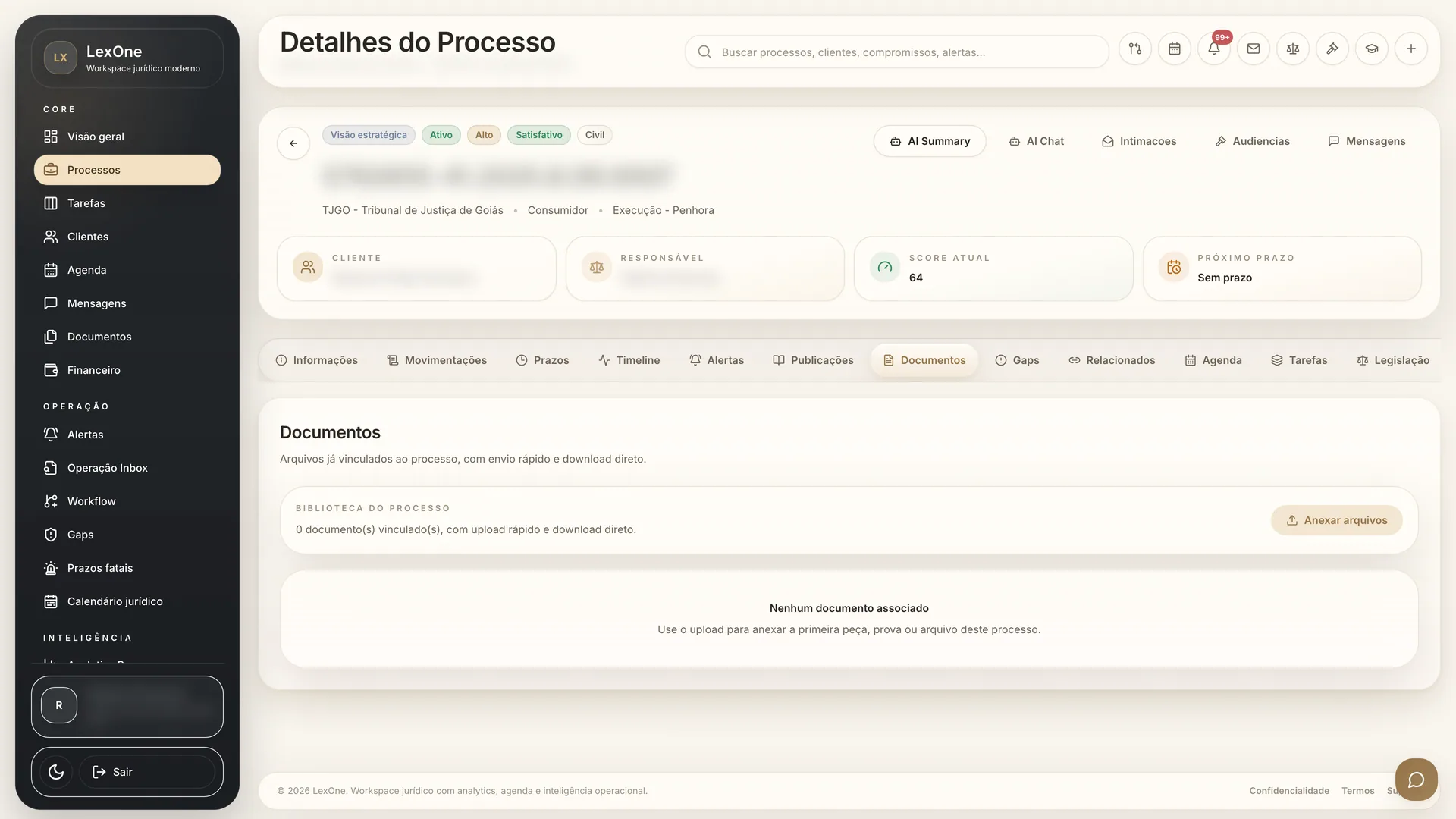This screenshot has width=1456, height=819.
Task: Open the AI Summary button
Action: pyautogui.click(x=930, y=141)
